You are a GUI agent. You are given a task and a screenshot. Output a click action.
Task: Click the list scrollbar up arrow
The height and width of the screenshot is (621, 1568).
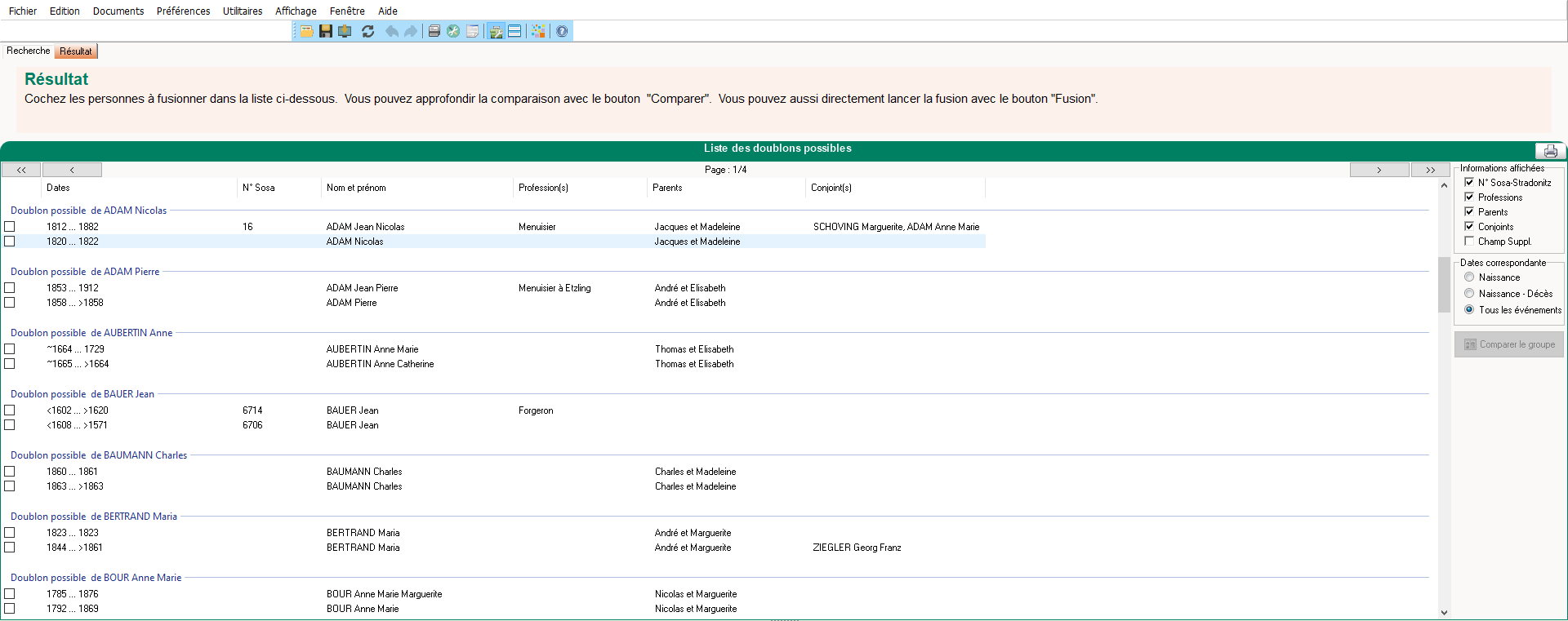pos(1444,185)
